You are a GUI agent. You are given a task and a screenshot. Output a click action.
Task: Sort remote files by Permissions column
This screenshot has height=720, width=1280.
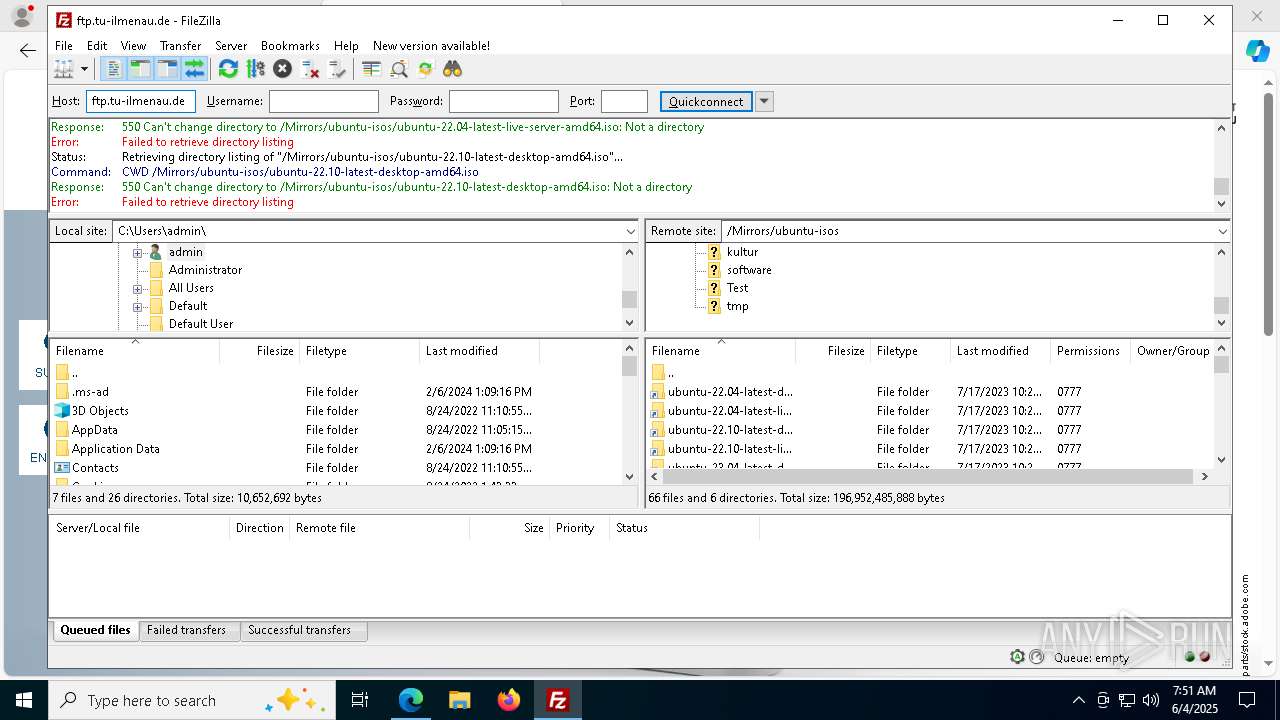tap(1089, 351)
